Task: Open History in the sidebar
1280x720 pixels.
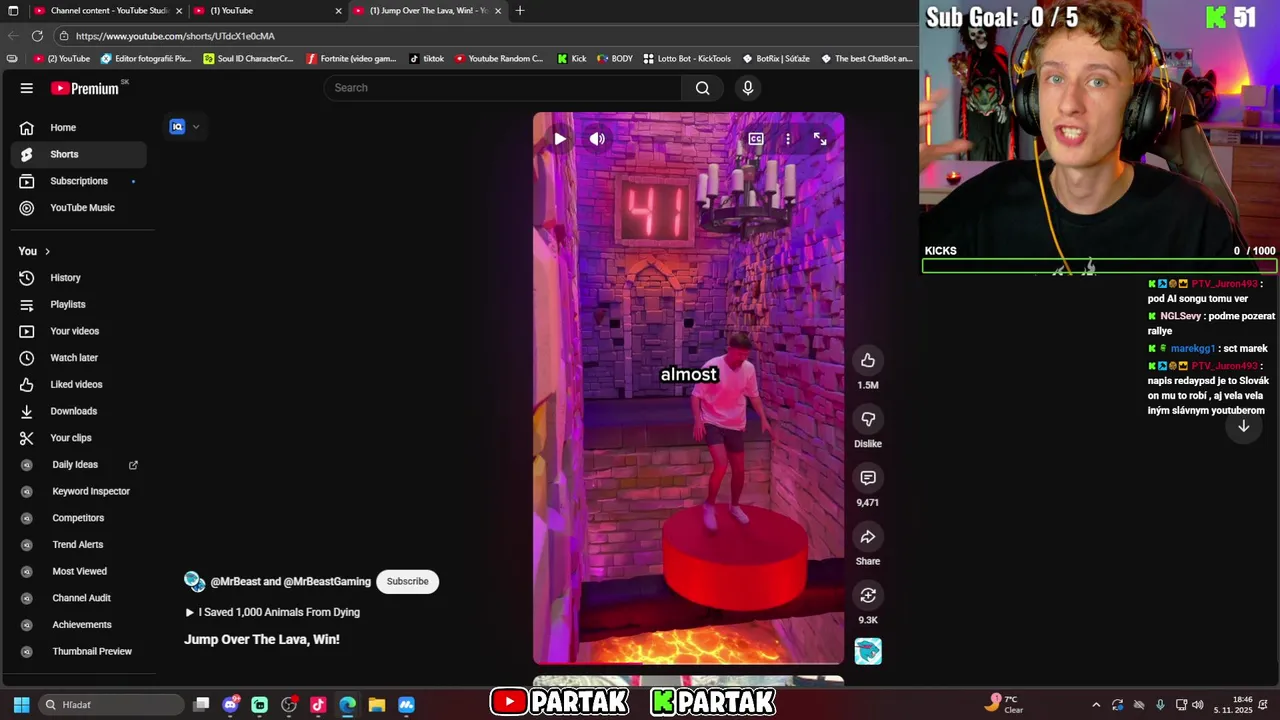Action: click(x=78, y=278)
